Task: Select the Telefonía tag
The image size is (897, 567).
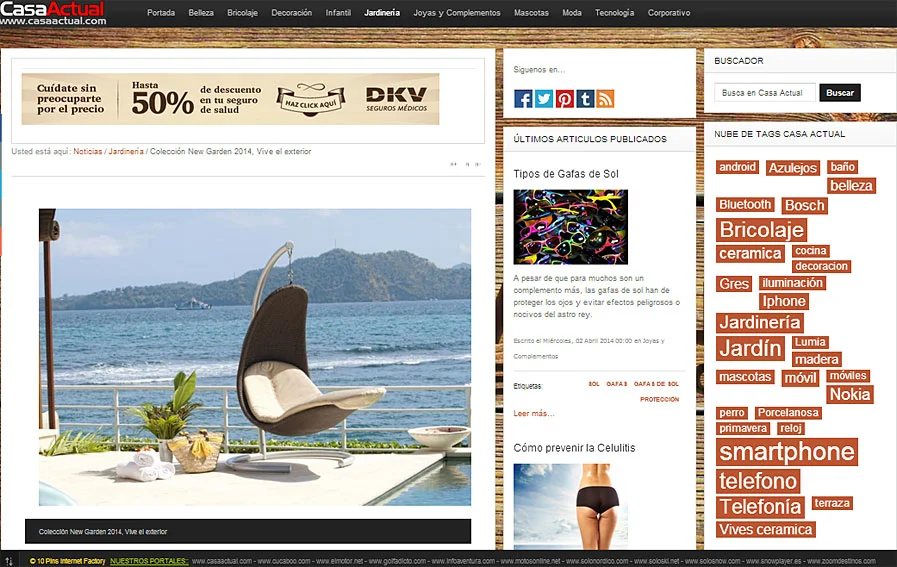Action: 760,507
